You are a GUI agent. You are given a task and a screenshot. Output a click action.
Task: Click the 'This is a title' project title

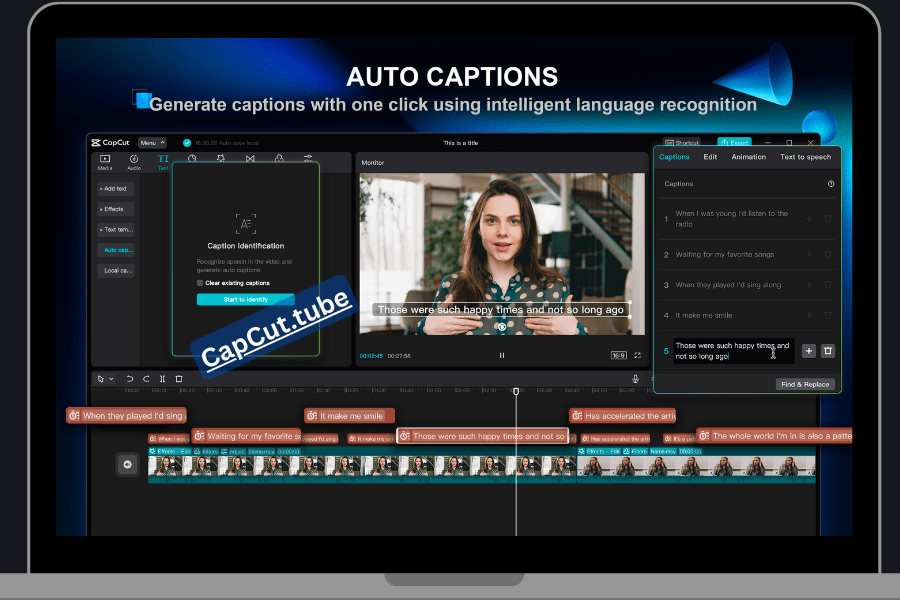point(460,143)
